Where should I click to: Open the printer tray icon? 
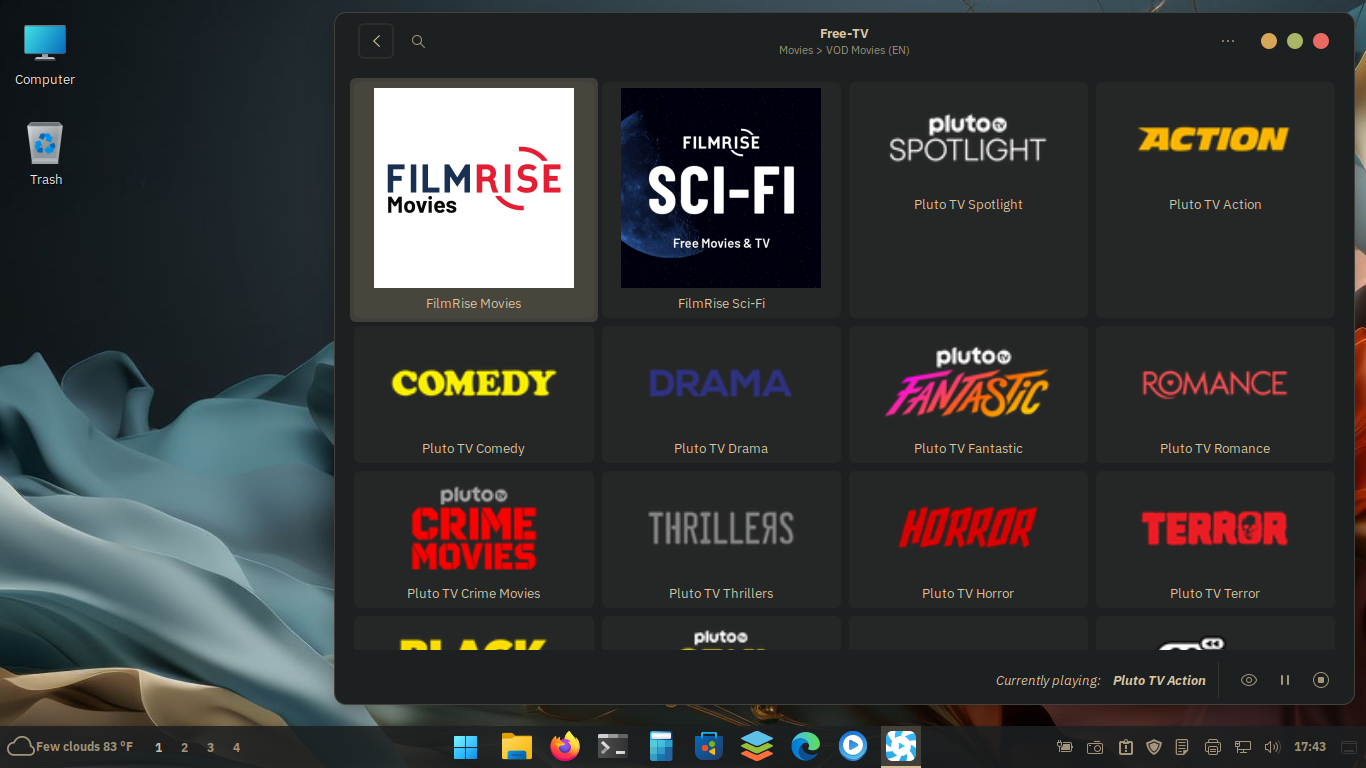click(1213, 747)
